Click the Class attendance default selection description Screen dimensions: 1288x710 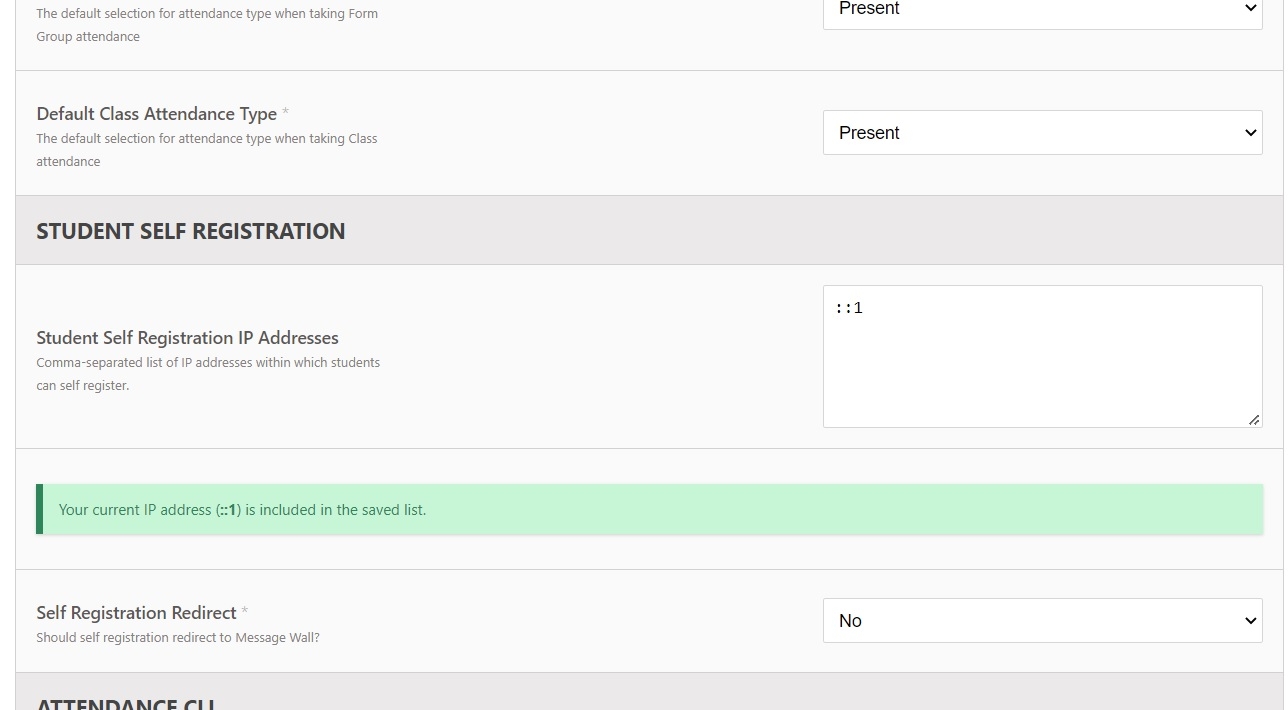(207, 150)
